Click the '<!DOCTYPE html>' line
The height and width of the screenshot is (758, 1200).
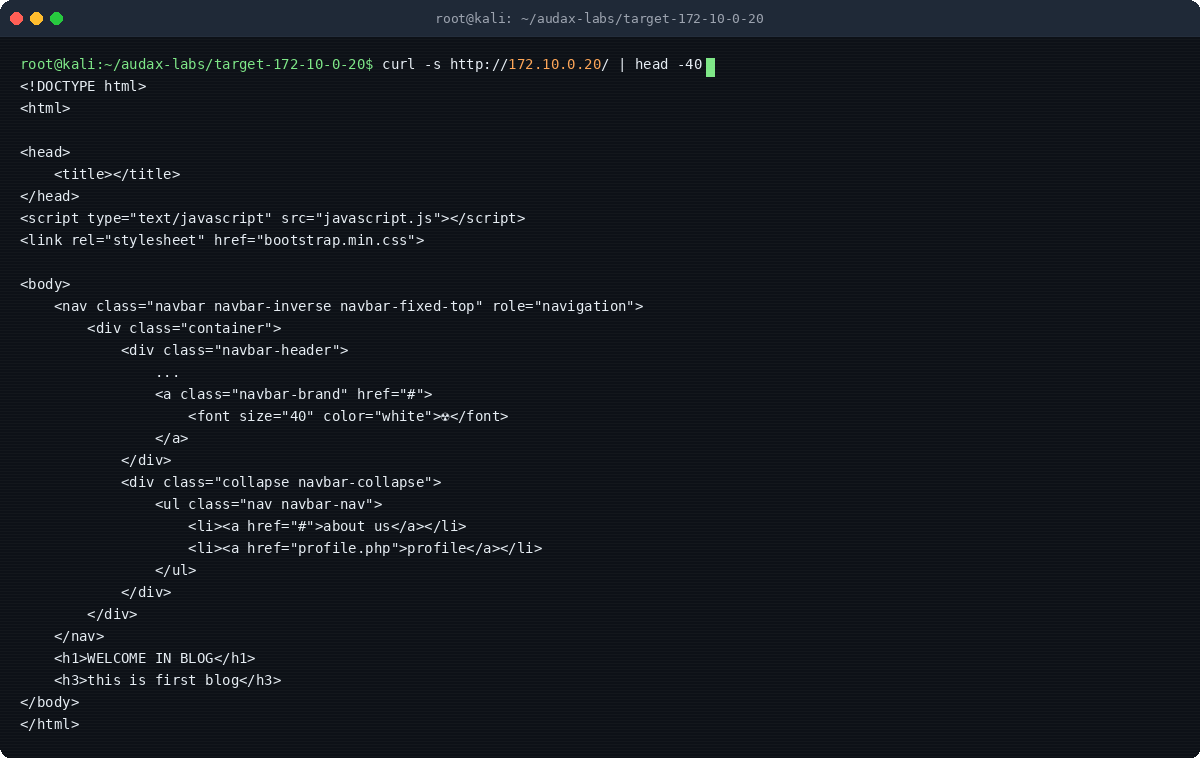(x=83, y=86)
